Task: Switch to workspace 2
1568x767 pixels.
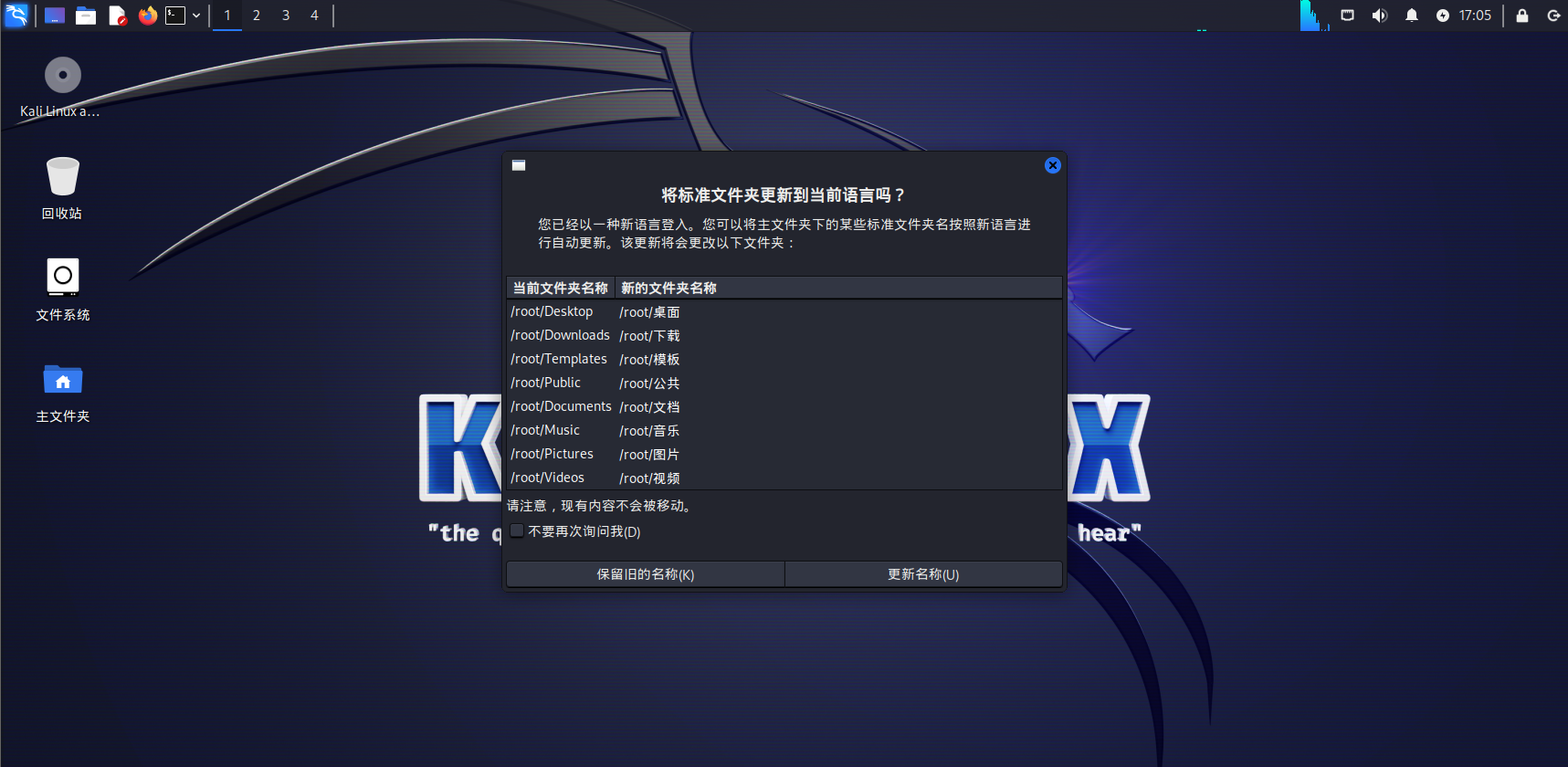Action: coord(257,16)
